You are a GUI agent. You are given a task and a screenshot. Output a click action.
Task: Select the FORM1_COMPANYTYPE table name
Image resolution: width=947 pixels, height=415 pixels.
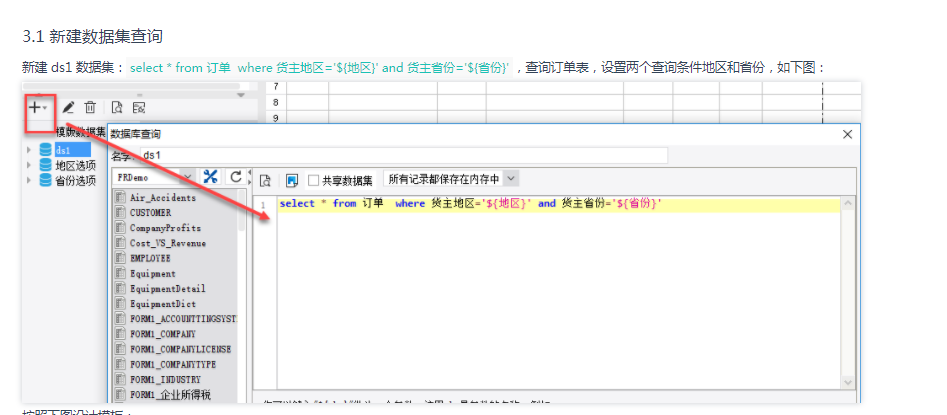coord(173,365)
